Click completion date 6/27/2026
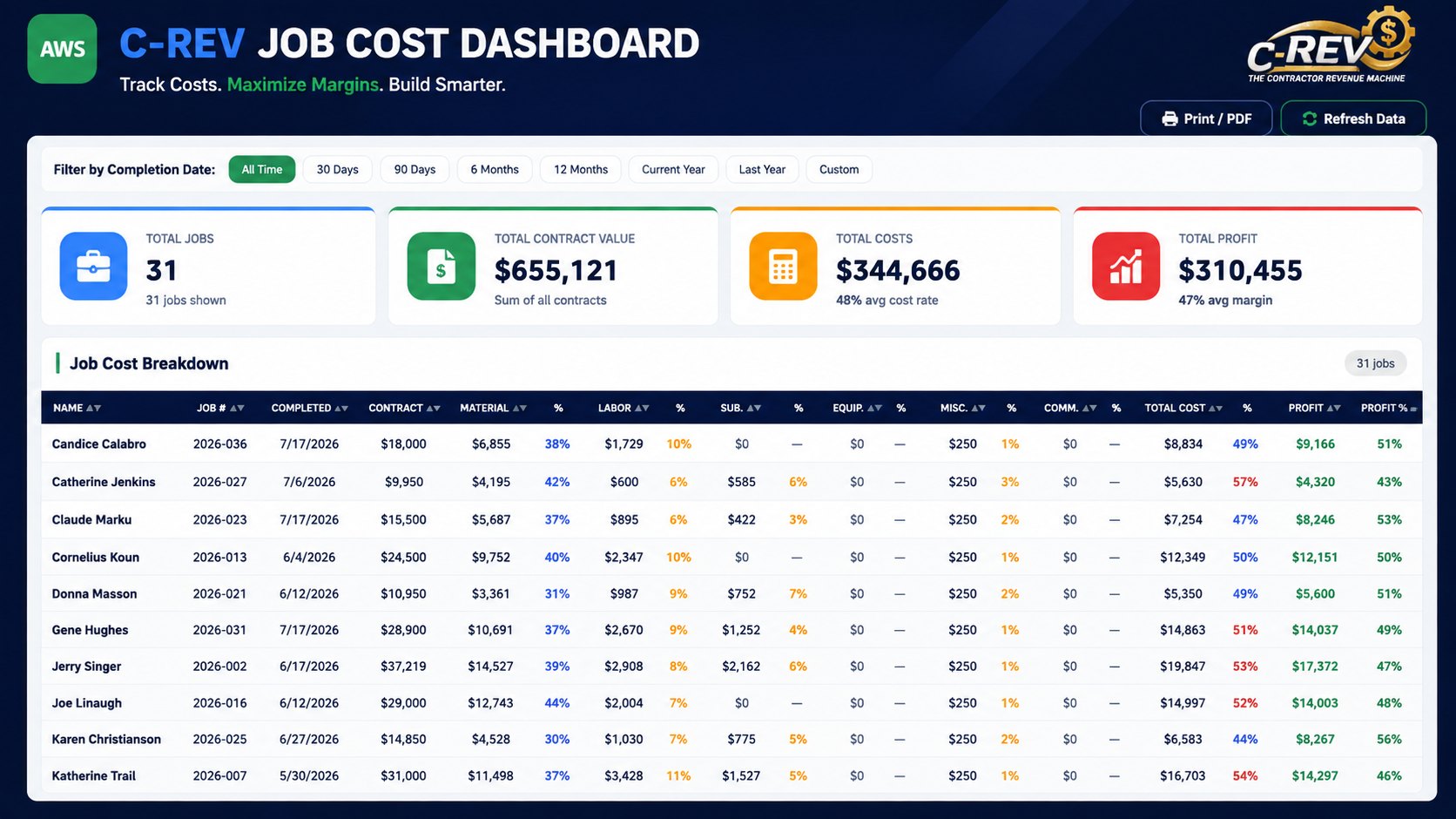1456x819 pixels. pos(309,740)
